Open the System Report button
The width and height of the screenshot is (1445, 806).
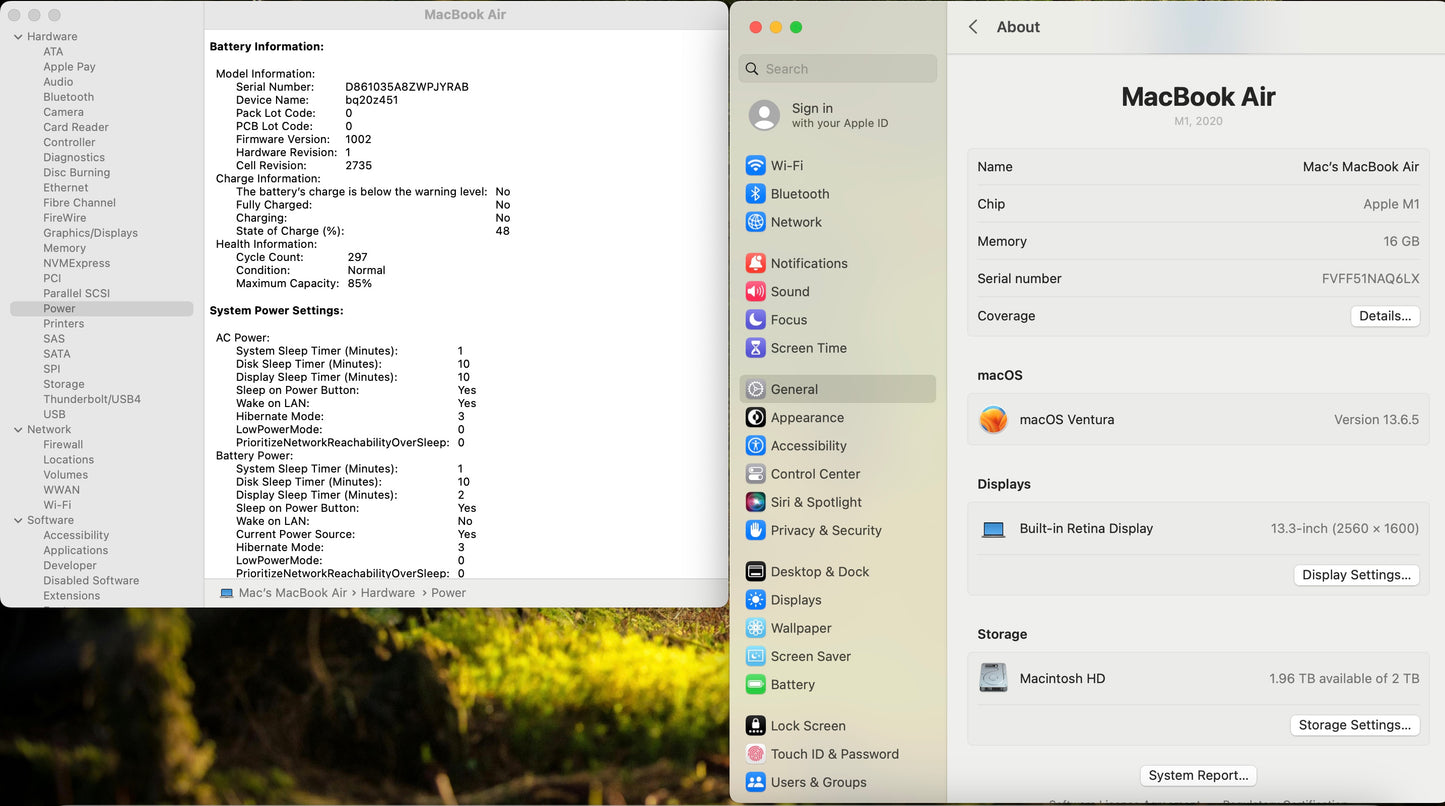[x=1197, y=775]
